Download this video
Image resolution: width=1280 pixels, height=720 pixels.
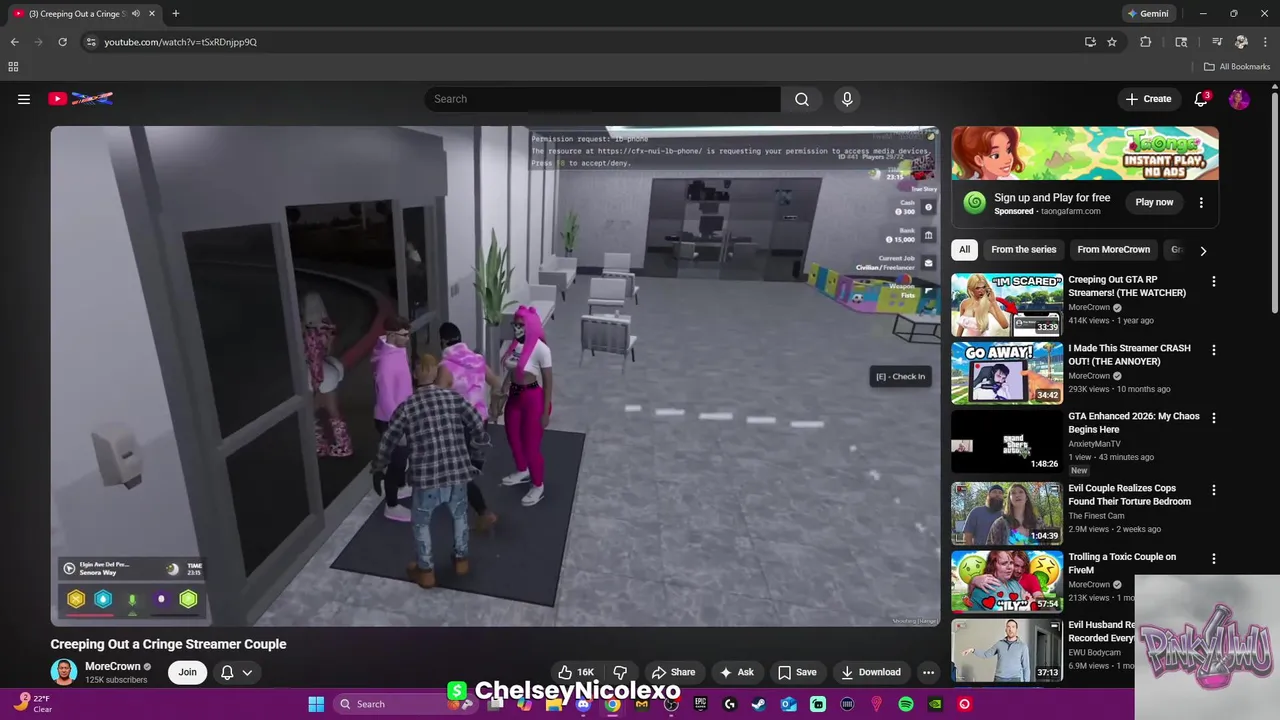click(x=871, y=672)
